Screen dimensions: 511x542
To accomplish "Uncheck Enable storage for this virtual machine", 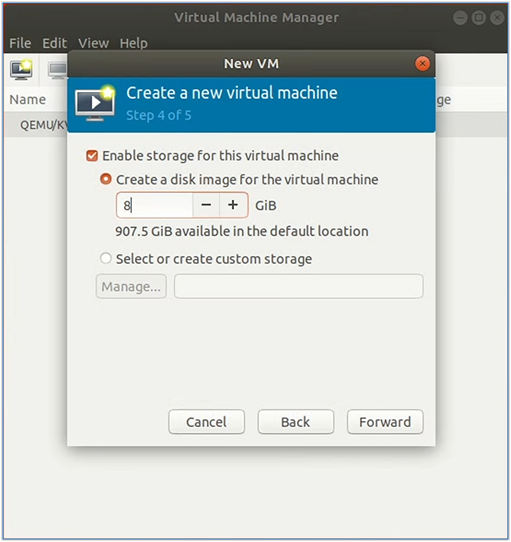I will click(92, 156).
